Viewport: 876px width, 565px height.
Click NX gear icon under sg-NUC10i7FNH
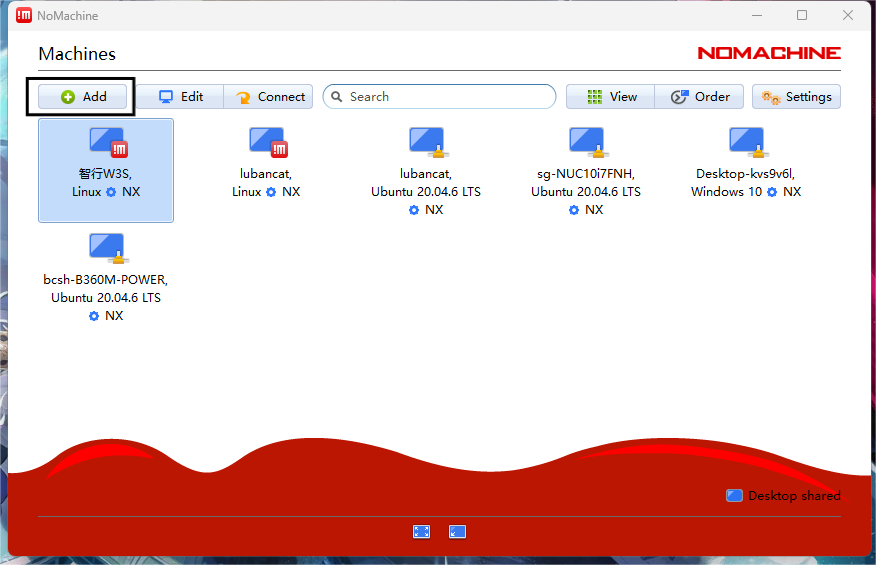coord(574,210)
